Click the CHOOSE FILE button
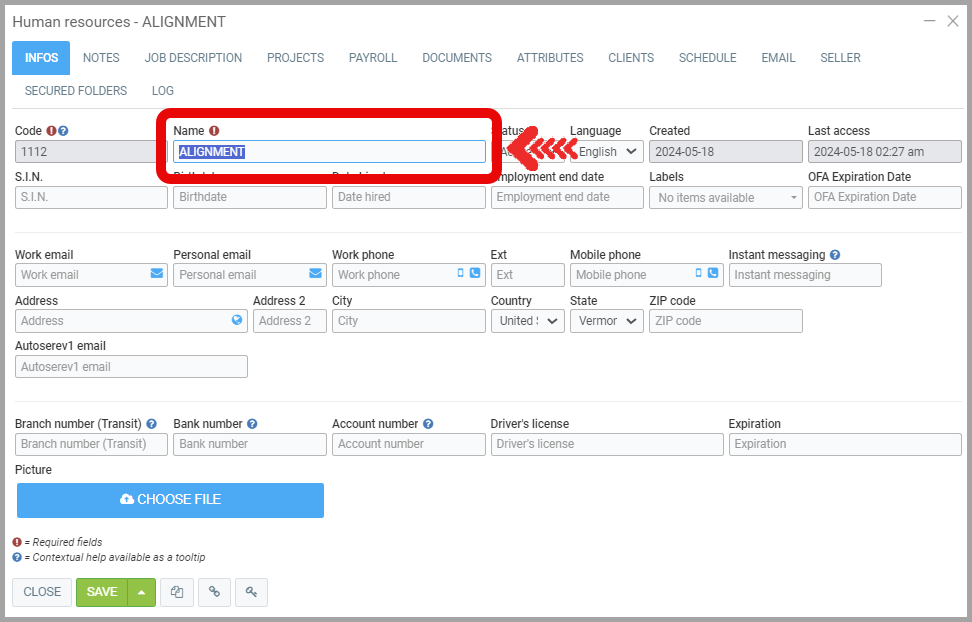972x622 pixels. 170,500
